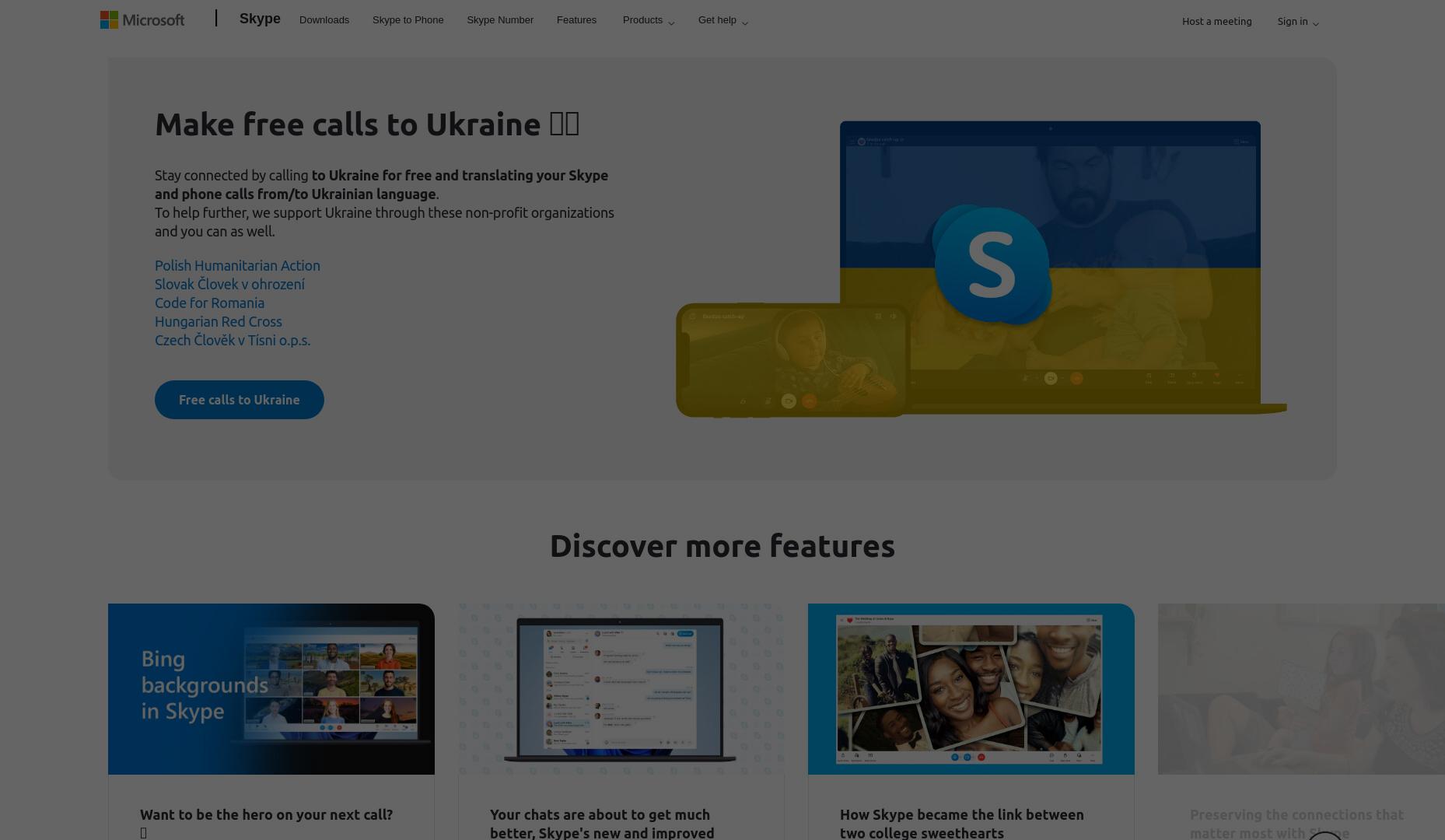Open the Preserving the connections card image
This screenshot has height=840, width=1445.
click(x=1301, y=689)
